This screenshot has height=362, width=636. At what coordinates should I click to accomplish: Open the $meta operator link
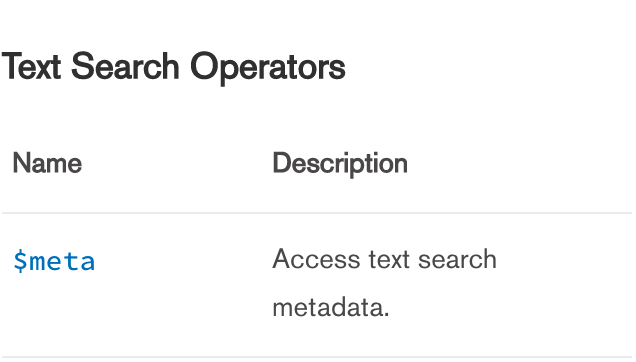54,261
